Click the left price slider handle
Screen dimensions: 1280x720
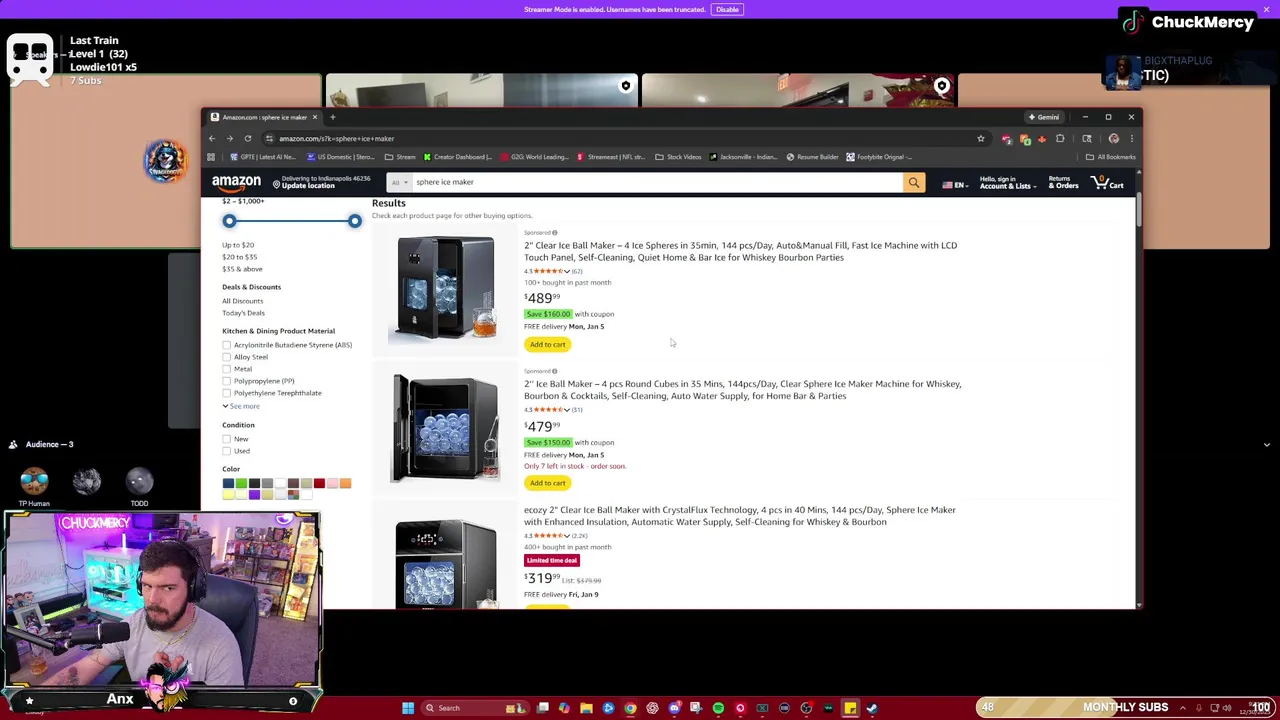coord(229,221)
